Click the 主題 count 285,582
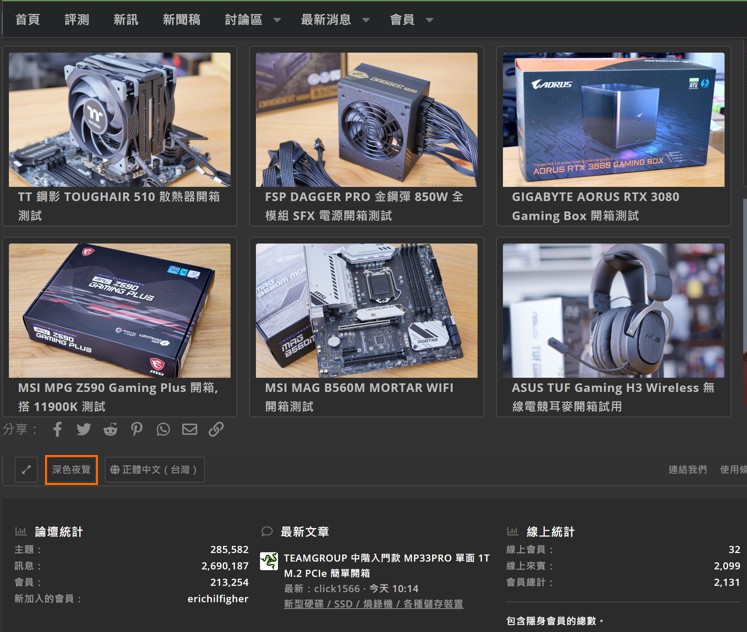Screen dimensions: 747x632 point(229,550)
